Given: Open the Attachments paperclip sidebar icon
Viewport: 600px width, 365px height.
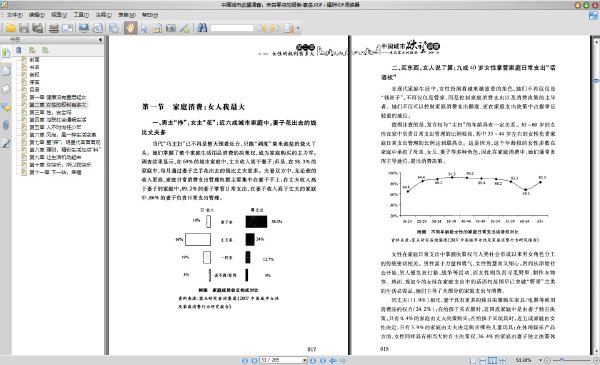Looking at the screenshot, I should (6, 125).
